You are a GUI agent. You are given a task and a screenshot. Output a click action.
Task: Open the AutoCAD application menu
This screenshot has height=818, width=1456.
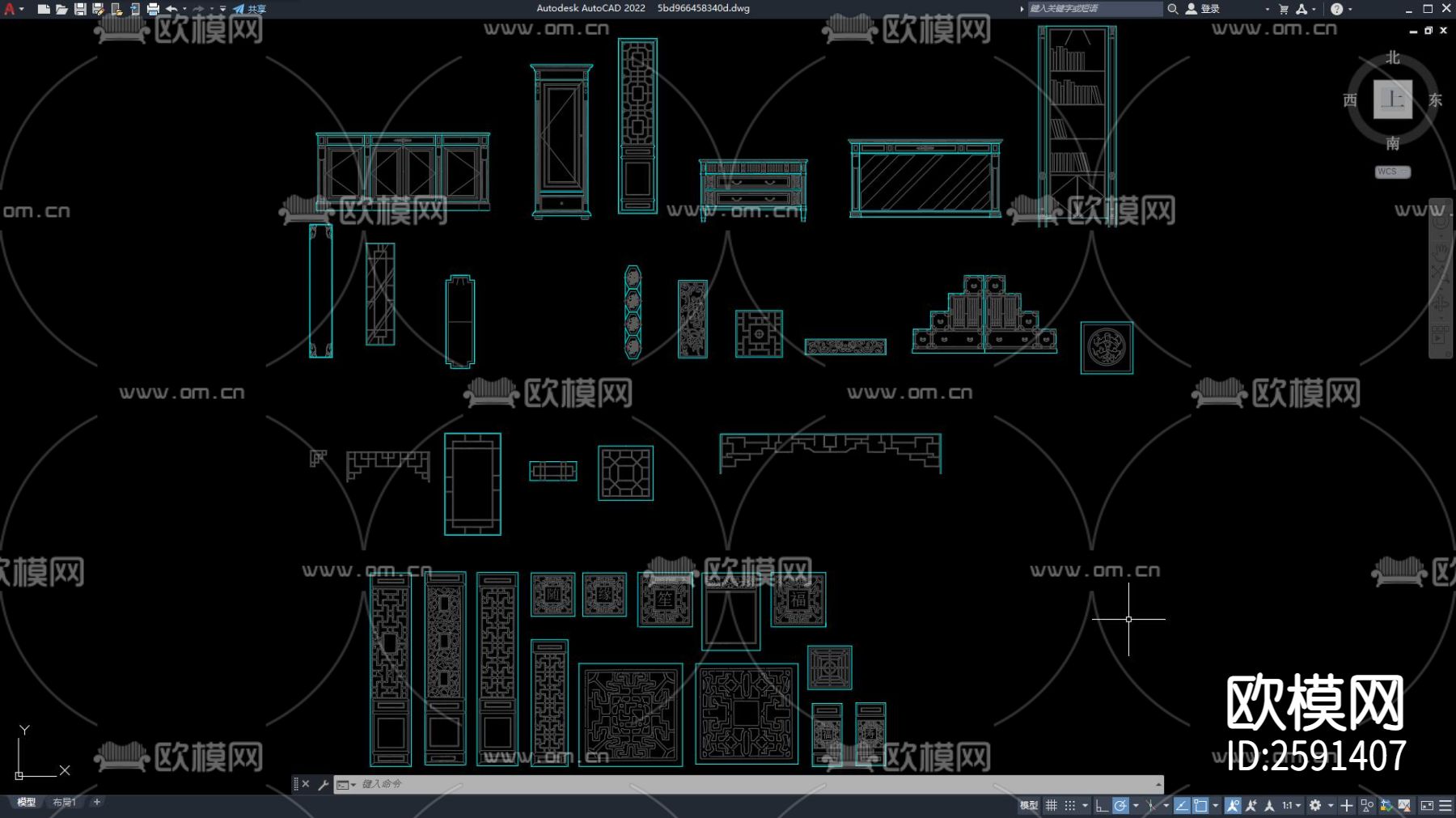12,9
